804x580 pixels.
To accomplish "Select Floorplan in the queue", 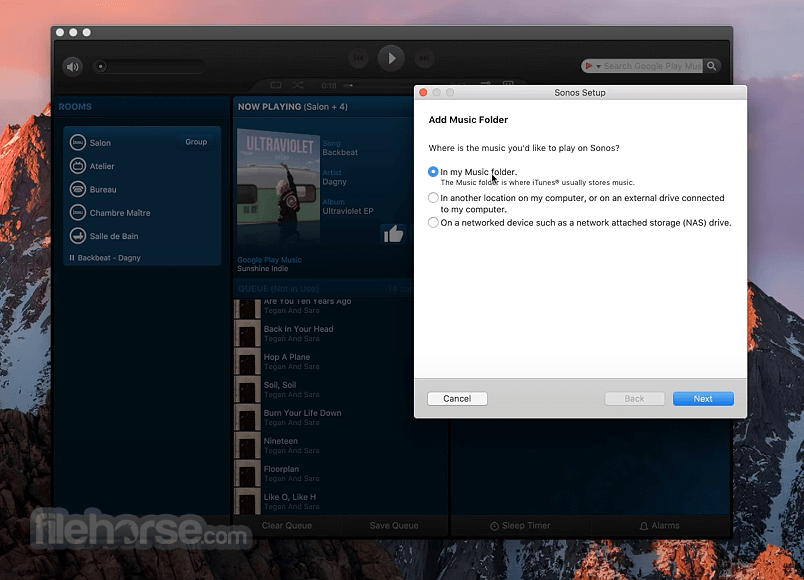I will coord(341,473).
